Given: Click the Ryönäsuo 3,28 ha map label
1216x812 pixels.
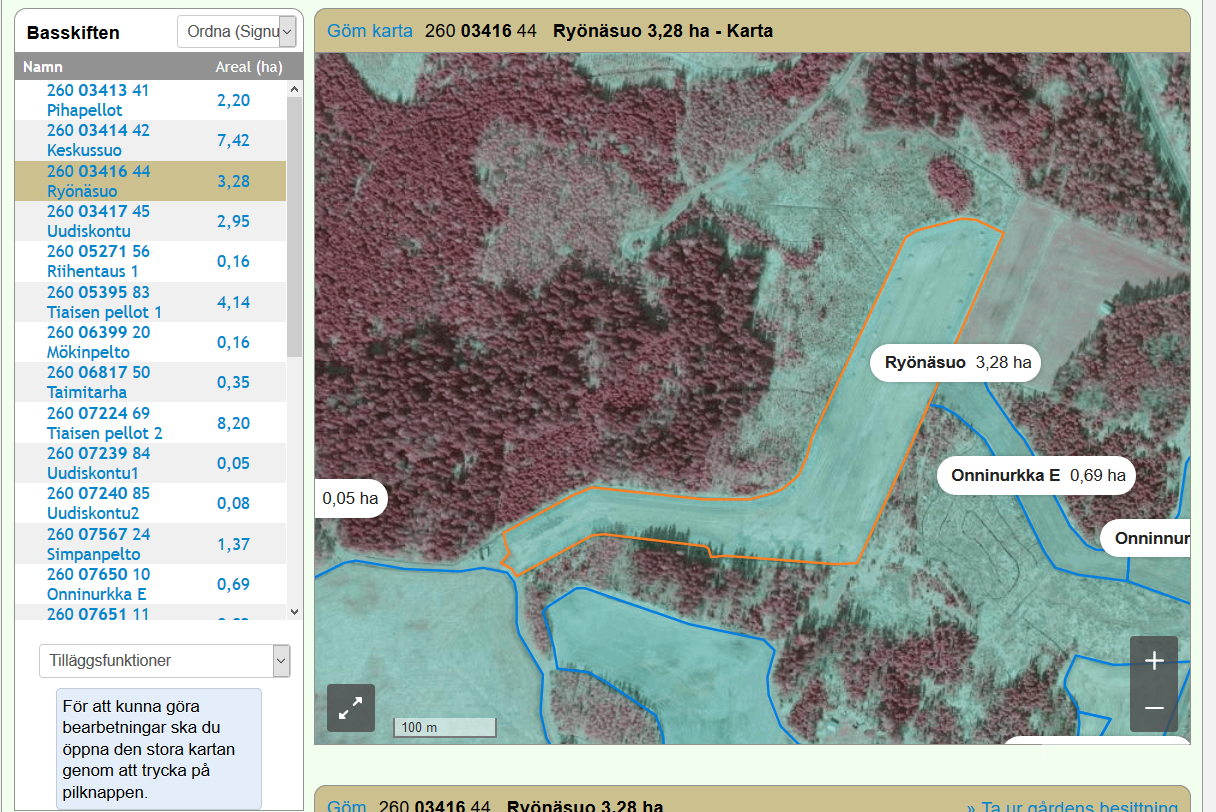Looking at the screenshot, I should pos(956,362).
